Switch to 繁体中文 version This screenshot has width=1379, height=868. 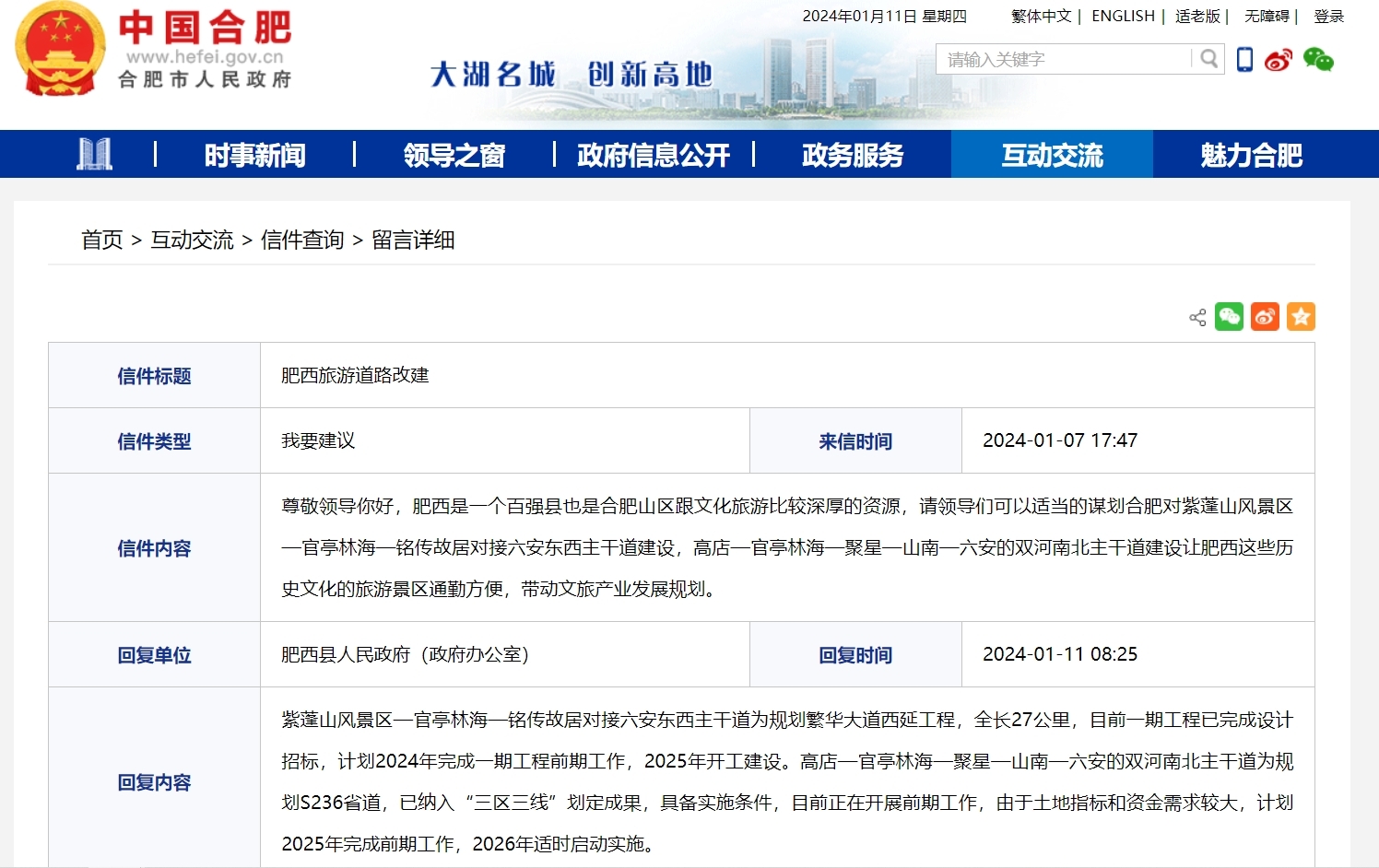coord(1040,17)
